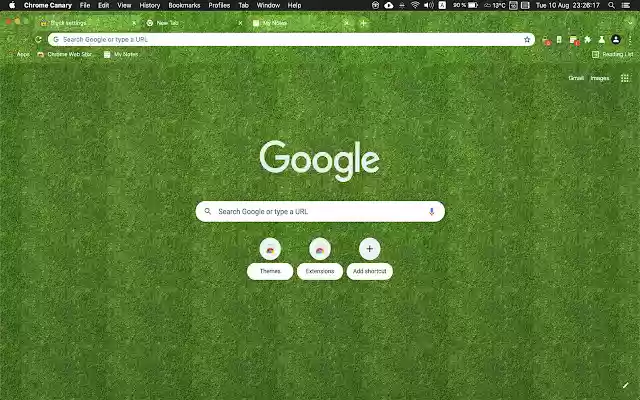Open the Tab menu
640x400 pixels.
(x=244, y=5)
